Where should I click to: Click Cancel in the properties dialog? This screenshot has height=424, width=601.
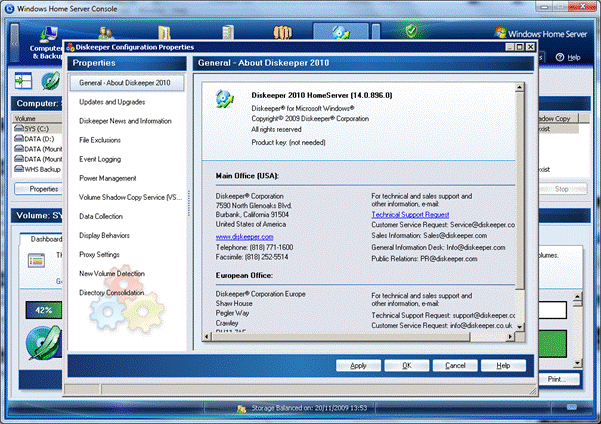coord(455,365)
